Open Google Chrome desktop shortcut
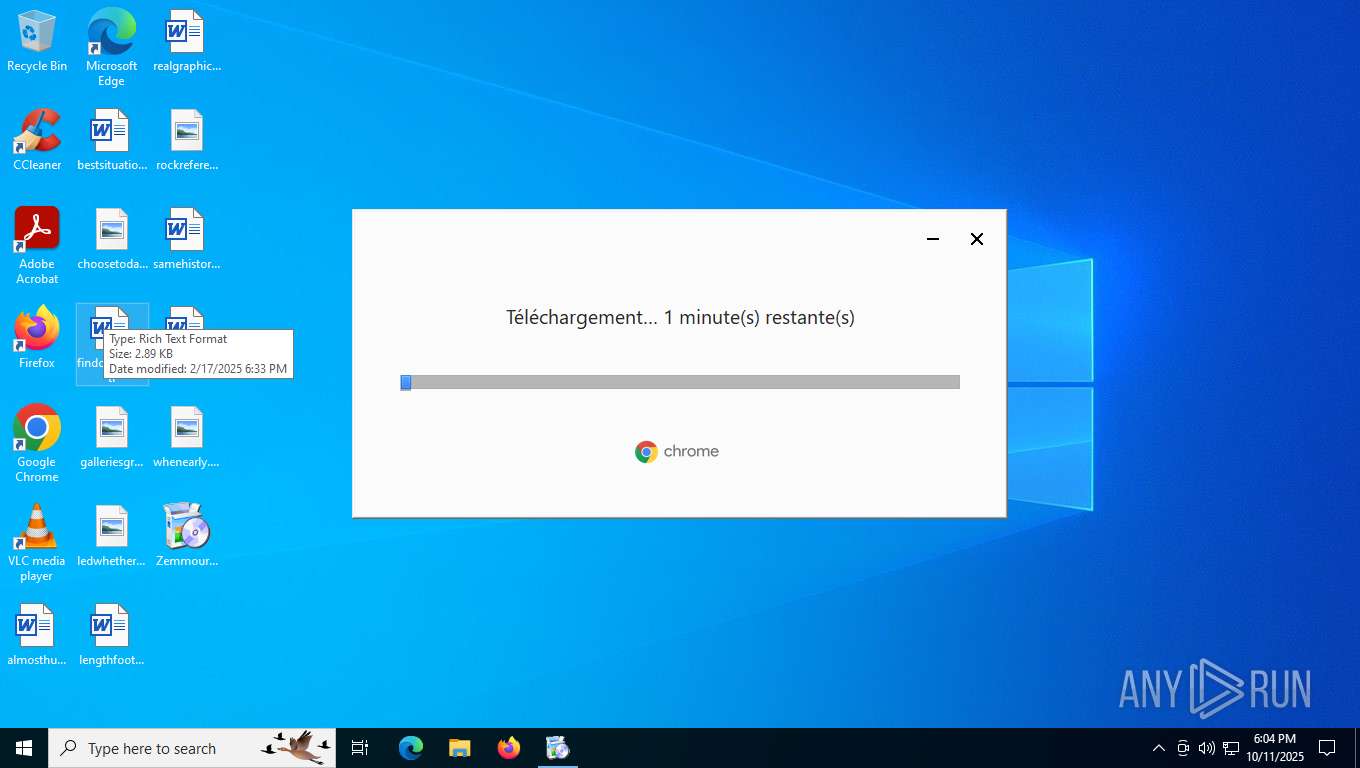The height and width of the screenshot is (768, 1360). 37,444
